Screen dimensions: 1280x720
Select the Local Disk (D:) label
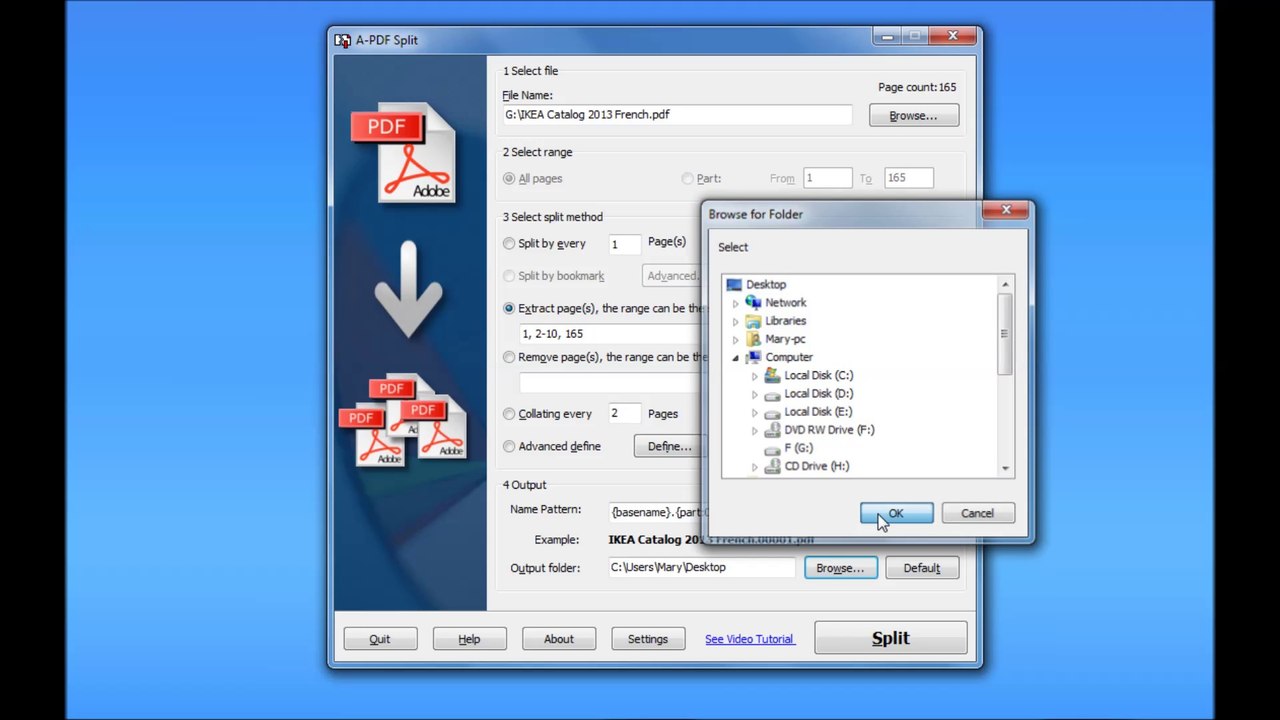pos(819,393)
